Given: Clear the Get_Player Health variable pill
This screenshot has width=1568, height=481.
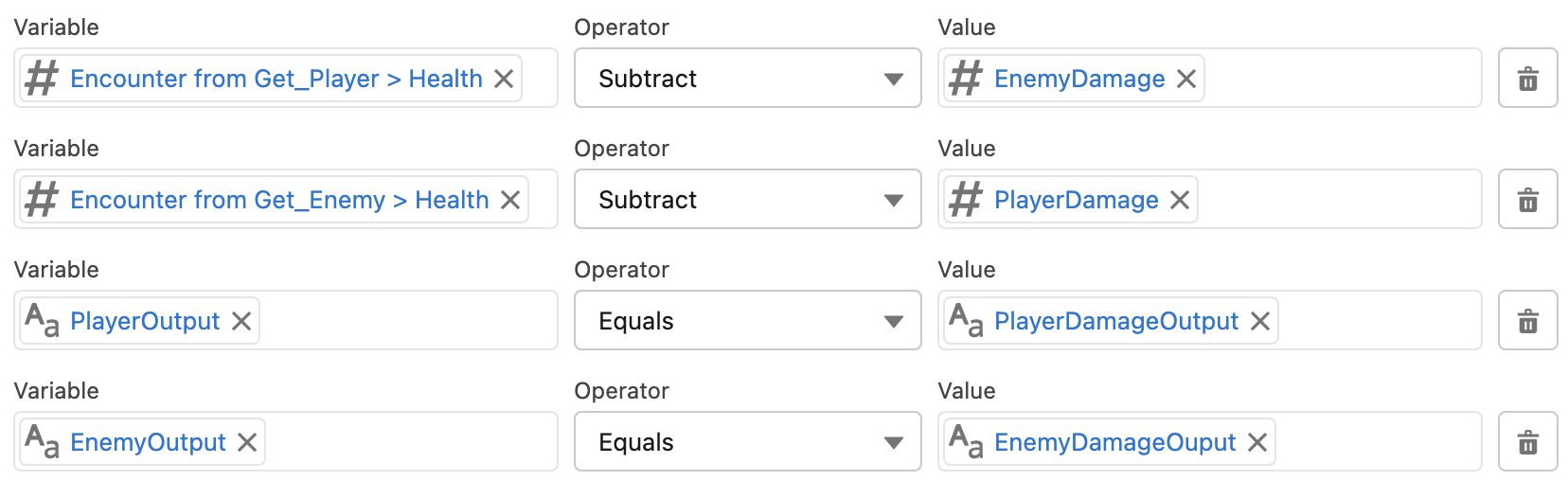Looking at the screenshot, I should [504, 79].
